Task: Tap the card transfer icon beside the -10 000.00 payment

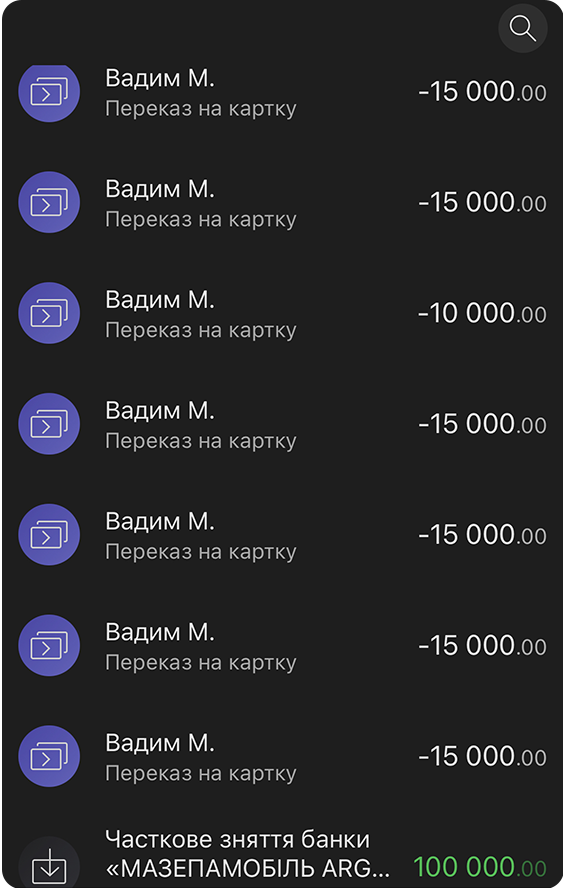Action: (x=49, y=313)
